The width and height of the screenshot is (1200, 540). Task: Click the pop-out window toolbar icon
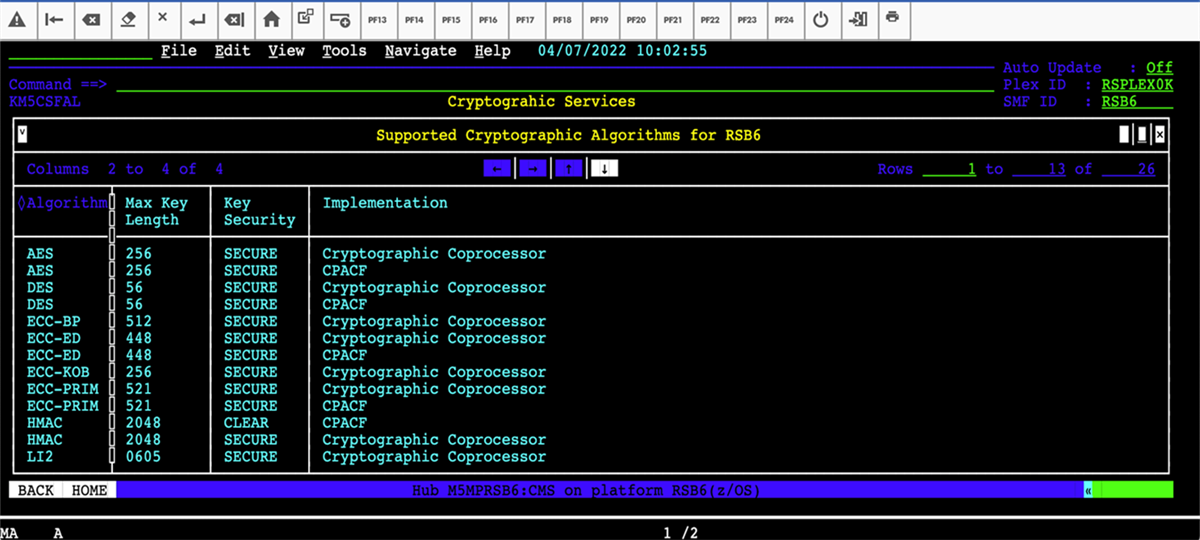click(306, 19)
